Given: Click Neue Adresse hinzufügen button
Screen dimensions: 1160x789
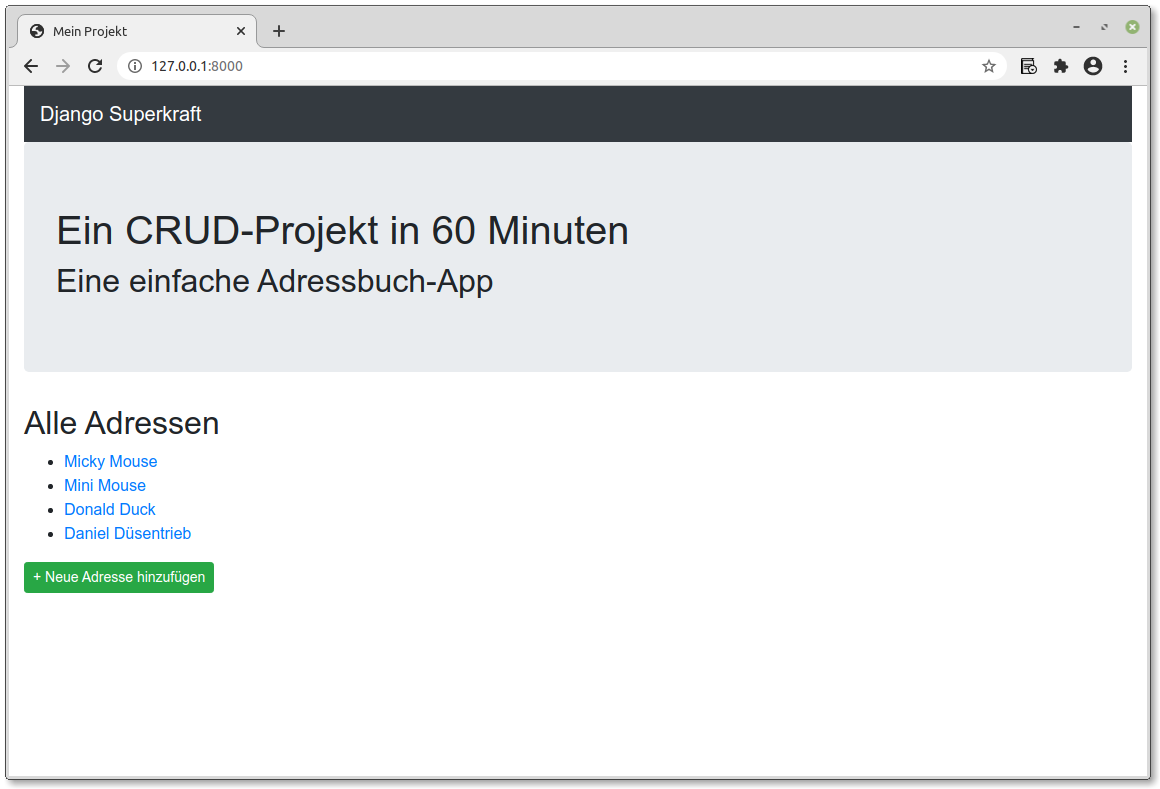Looking at the screenshot, I should [x=119, y=577].
